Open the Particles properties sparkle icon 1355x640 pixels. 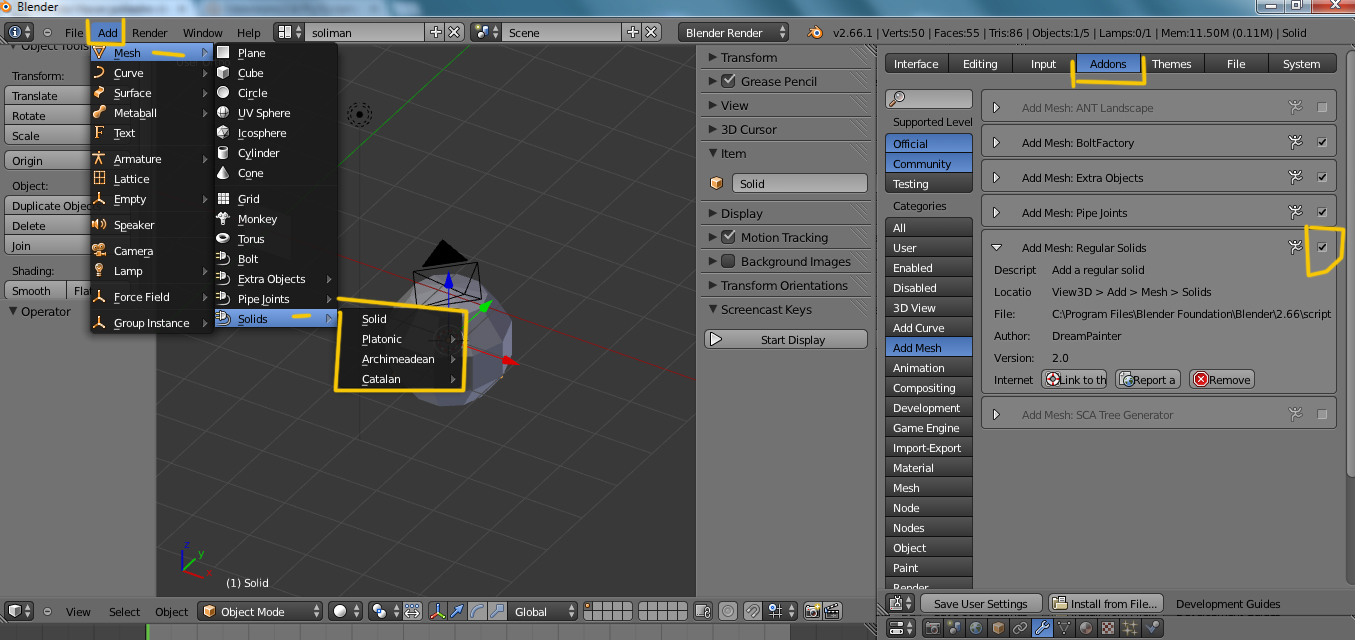click(x=1130, y=628)
